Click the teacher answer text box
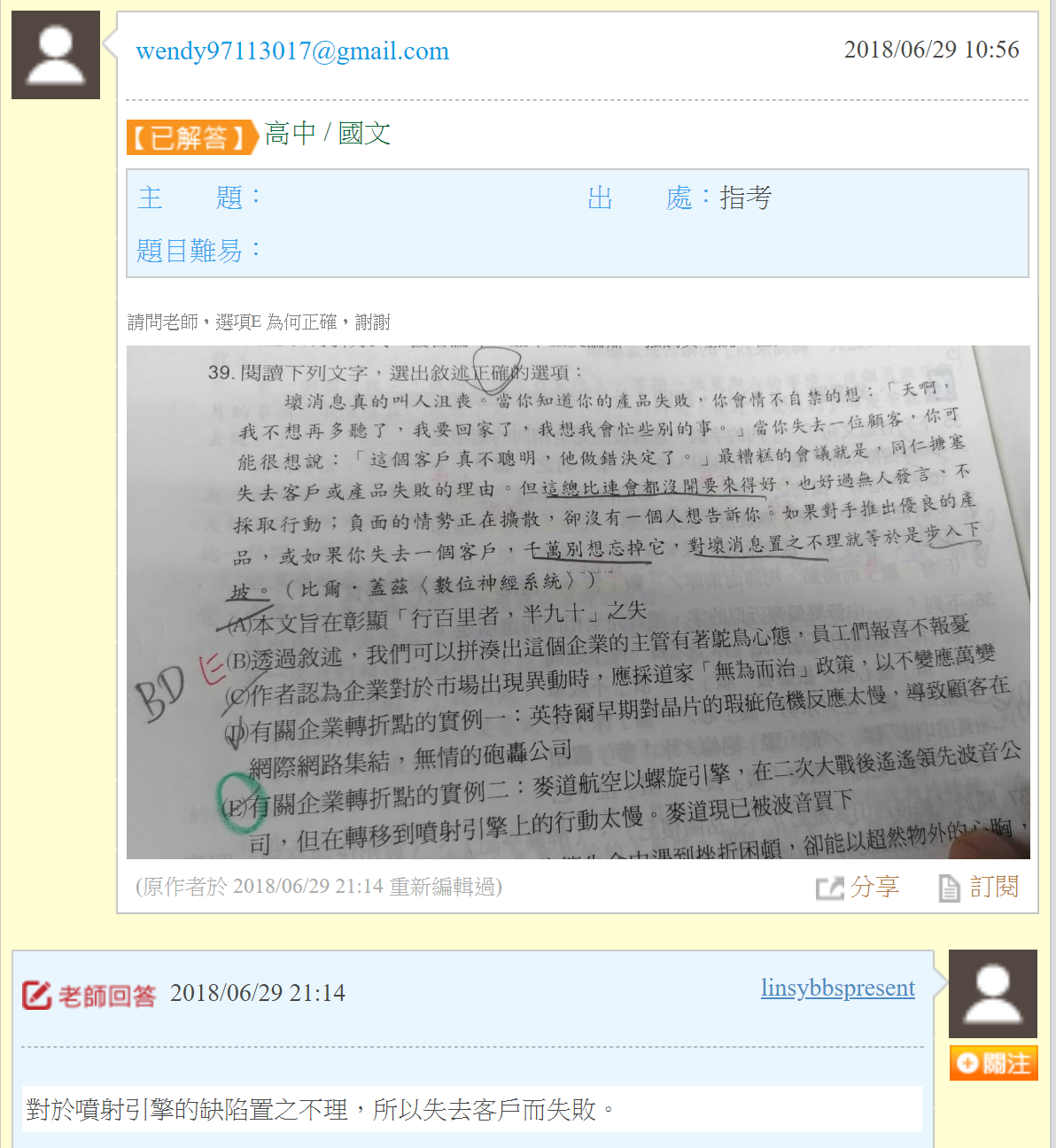Screen dimensions: 1056x1148 click(x=472, y=1109)
